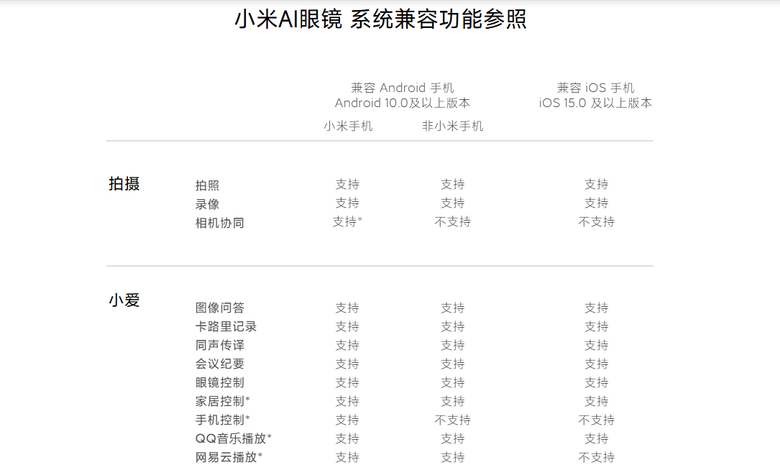Viewport: 780px width, 470px height.
Task: Select the 拍照 feature row label
Action: (x=207, y=185)
